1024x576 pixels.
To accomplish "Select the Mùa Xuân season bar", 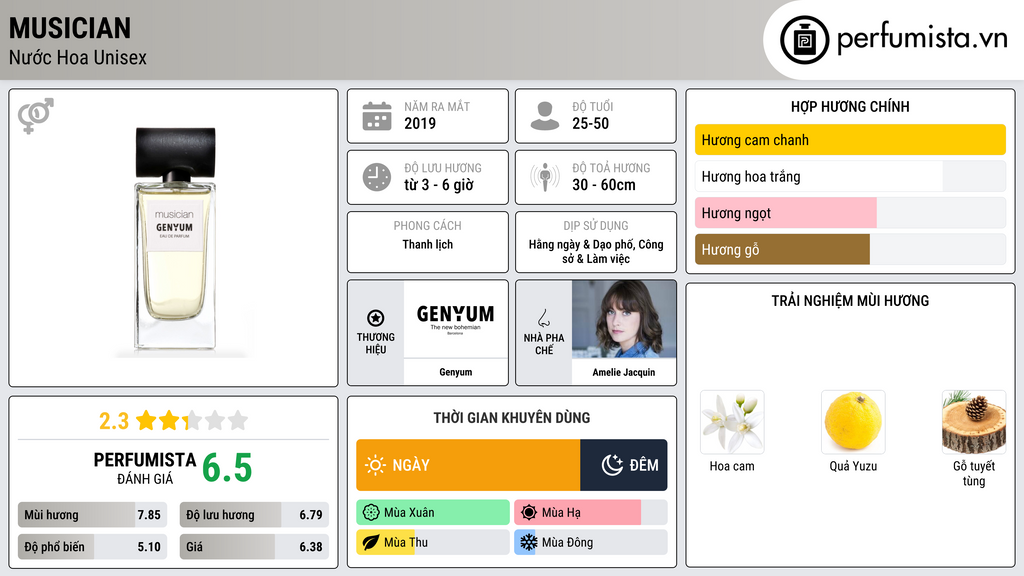I will click(x=433, y=513).
